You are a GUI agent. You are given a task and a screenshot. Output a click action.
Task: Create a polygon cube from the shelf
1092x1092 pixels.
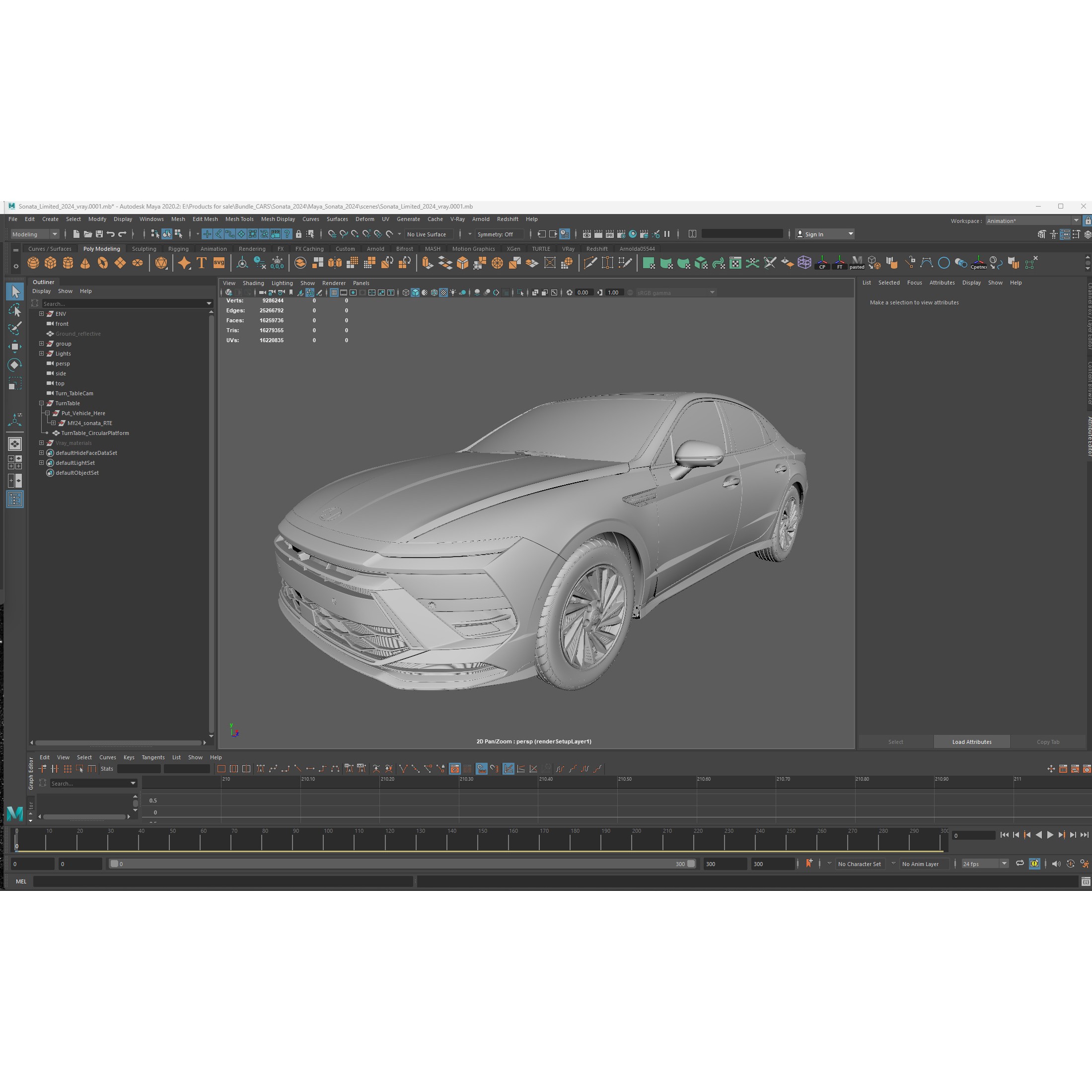[x=51, y=262]
